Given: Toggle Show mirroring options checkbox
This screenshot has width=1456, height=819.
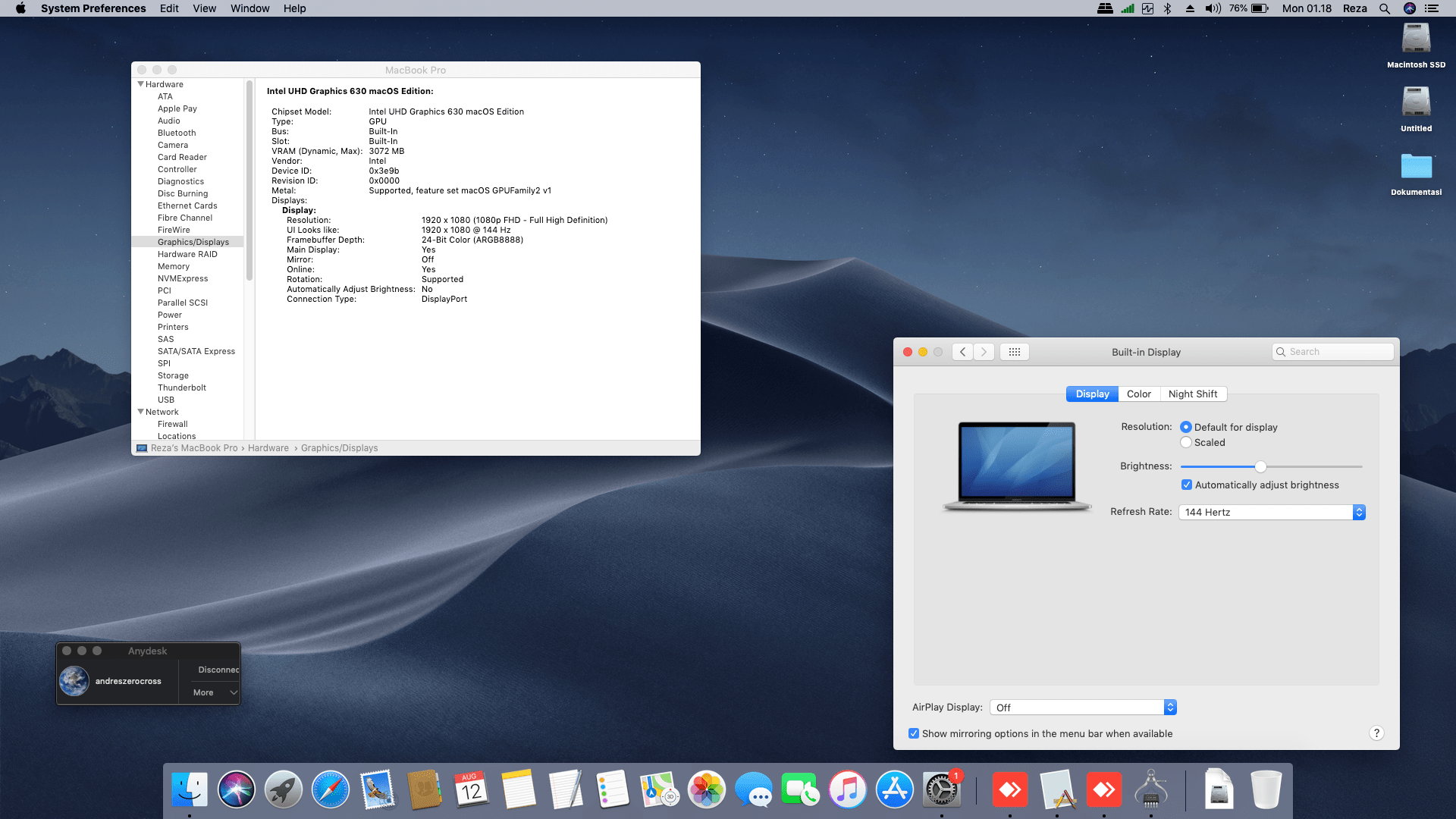Looking at the screenshot, I should (x=914, y=733).
